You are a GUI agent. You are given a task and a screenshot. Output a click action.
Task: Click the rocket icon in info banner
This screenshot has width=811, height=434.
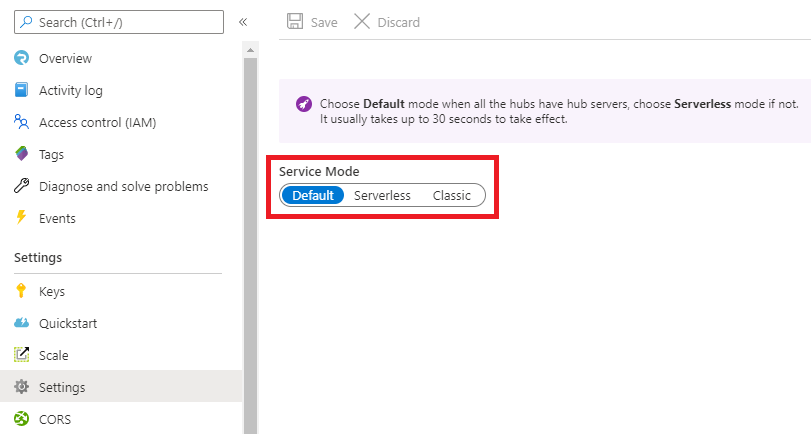pyautogui.click(x=303, y=104)
